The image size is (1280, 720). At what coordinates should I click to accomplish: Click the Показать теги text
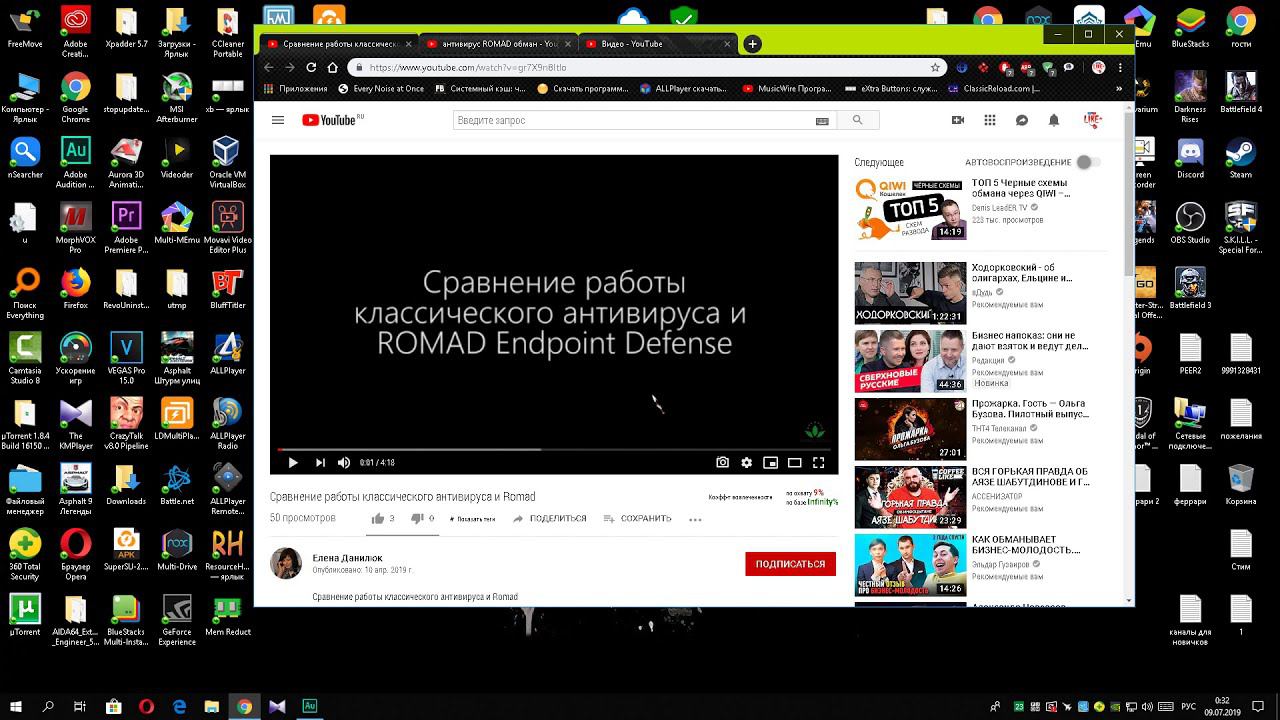(472, 519)
